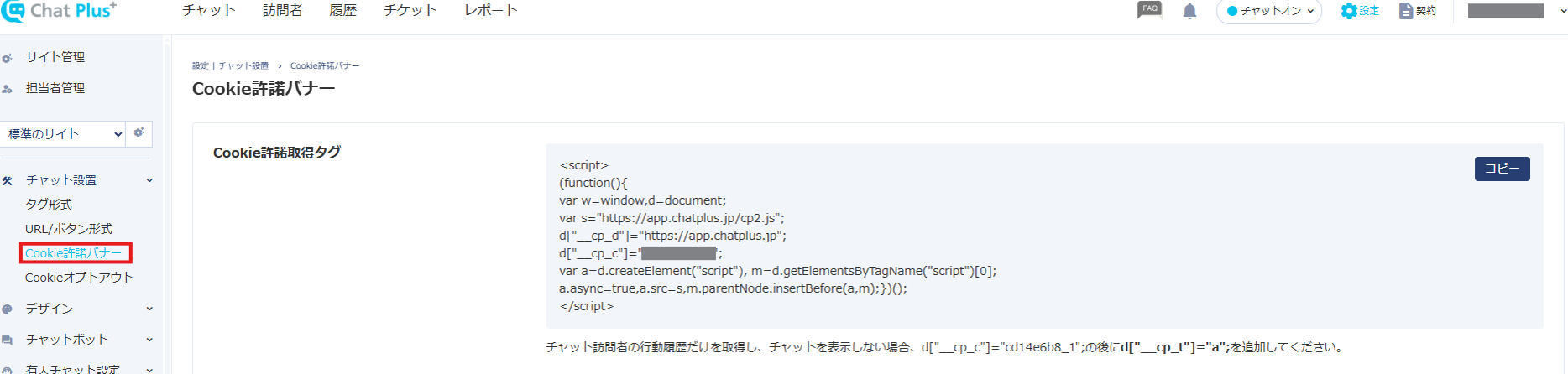Viewport: 1568px width, 374px height.
Task: Open 担当者管理 in the sidebar
Action: [55, 88]
